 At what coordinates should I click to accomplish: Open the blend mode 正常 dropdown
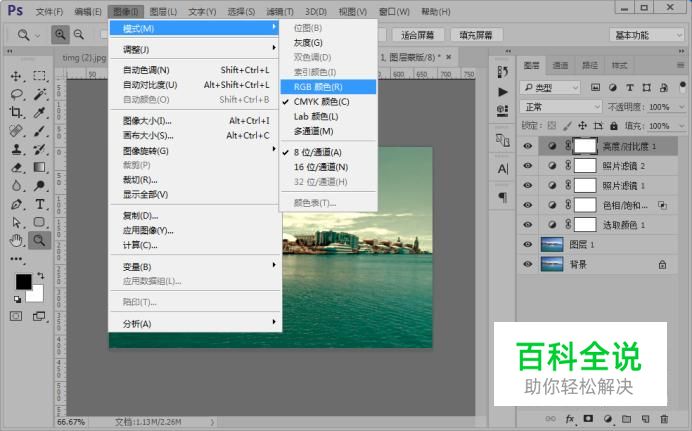pos(560,107)
